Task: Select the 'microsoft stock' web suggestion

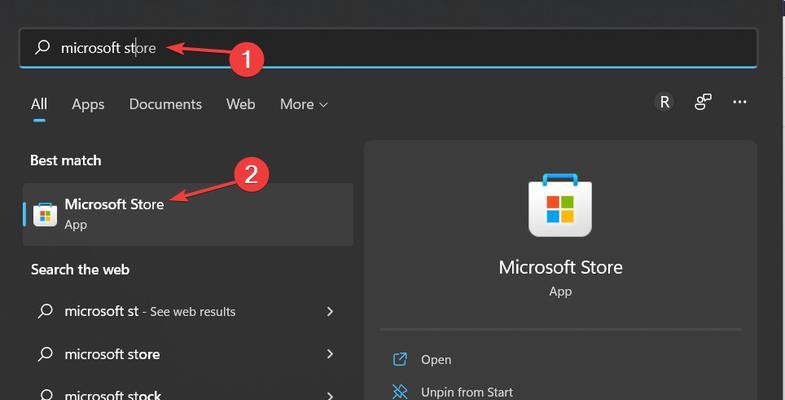Action: [x=188, y=394]
